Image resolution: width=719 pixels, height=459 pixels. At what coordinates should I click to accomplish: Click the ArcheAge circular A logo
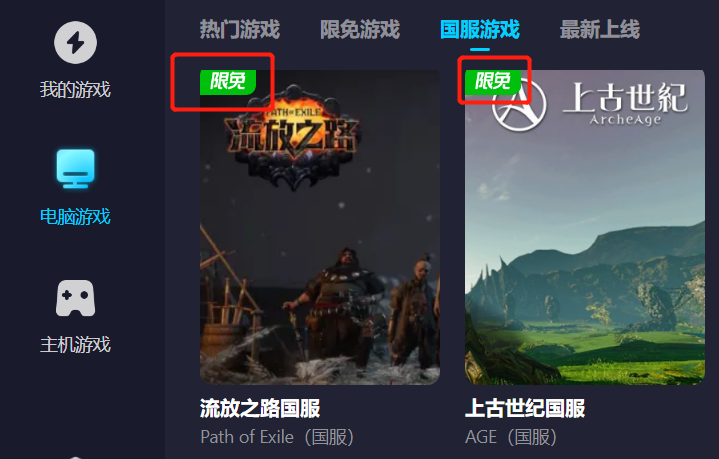(x=519, y=105)
